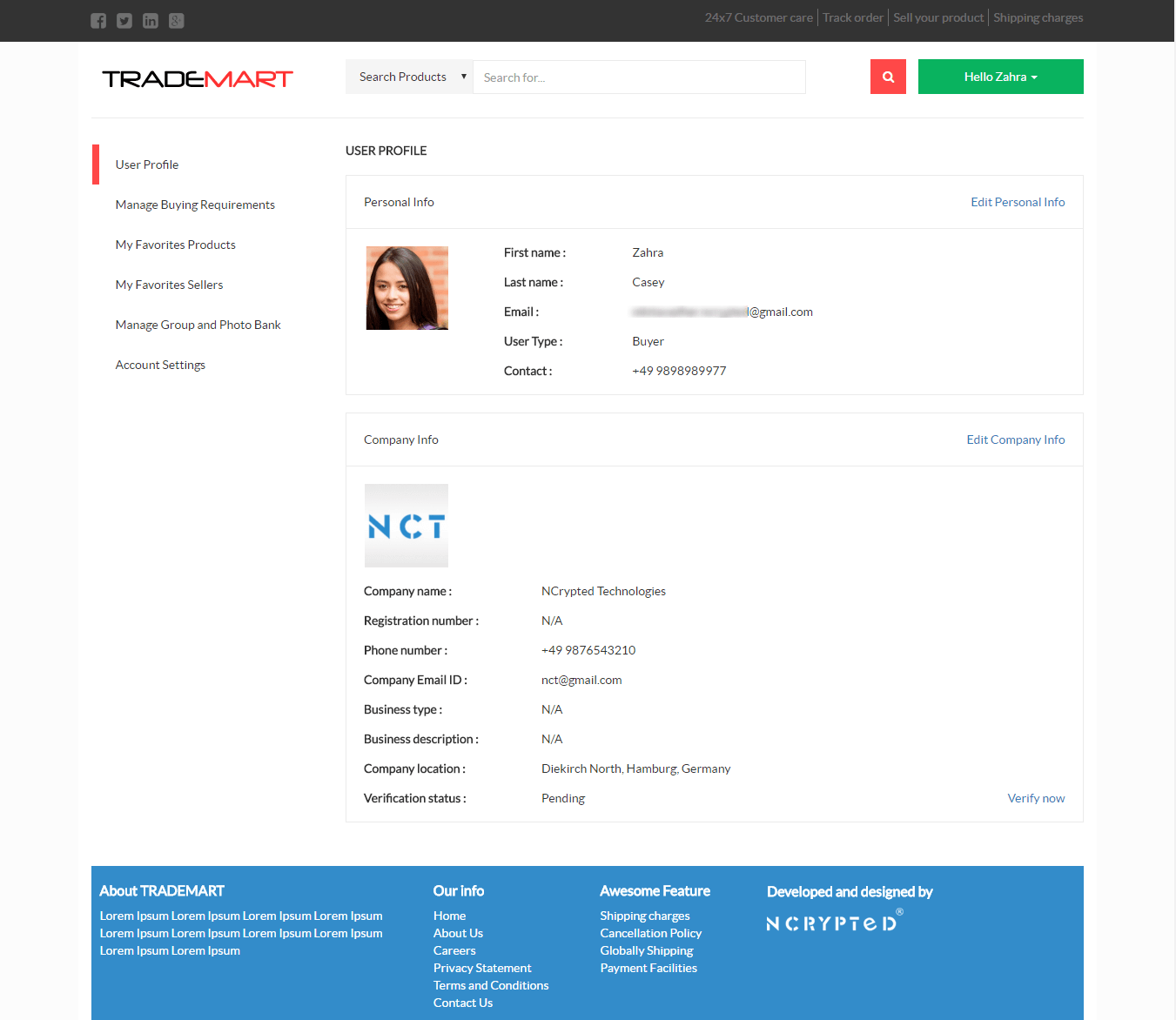Open the footer Payment Facilities link
This screenshot has width=1176, height=1020.
[648, 968]
